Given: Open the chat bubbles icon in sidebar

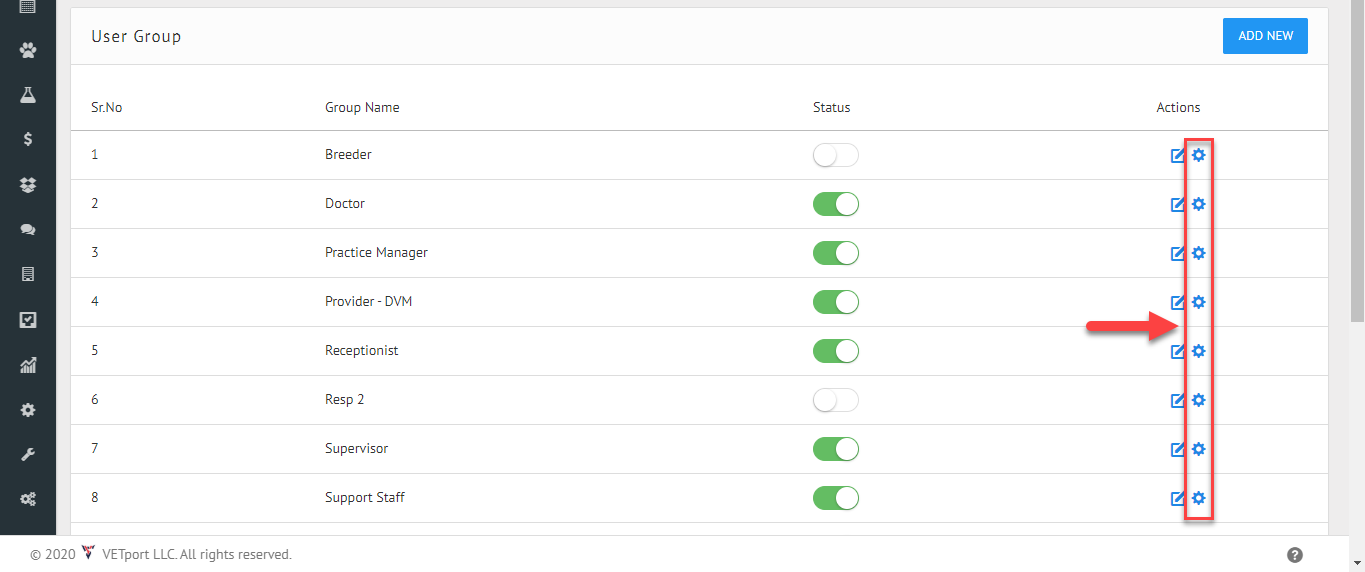Looking at the screenshot, I should pyautogui.click(x=28, y=229).
